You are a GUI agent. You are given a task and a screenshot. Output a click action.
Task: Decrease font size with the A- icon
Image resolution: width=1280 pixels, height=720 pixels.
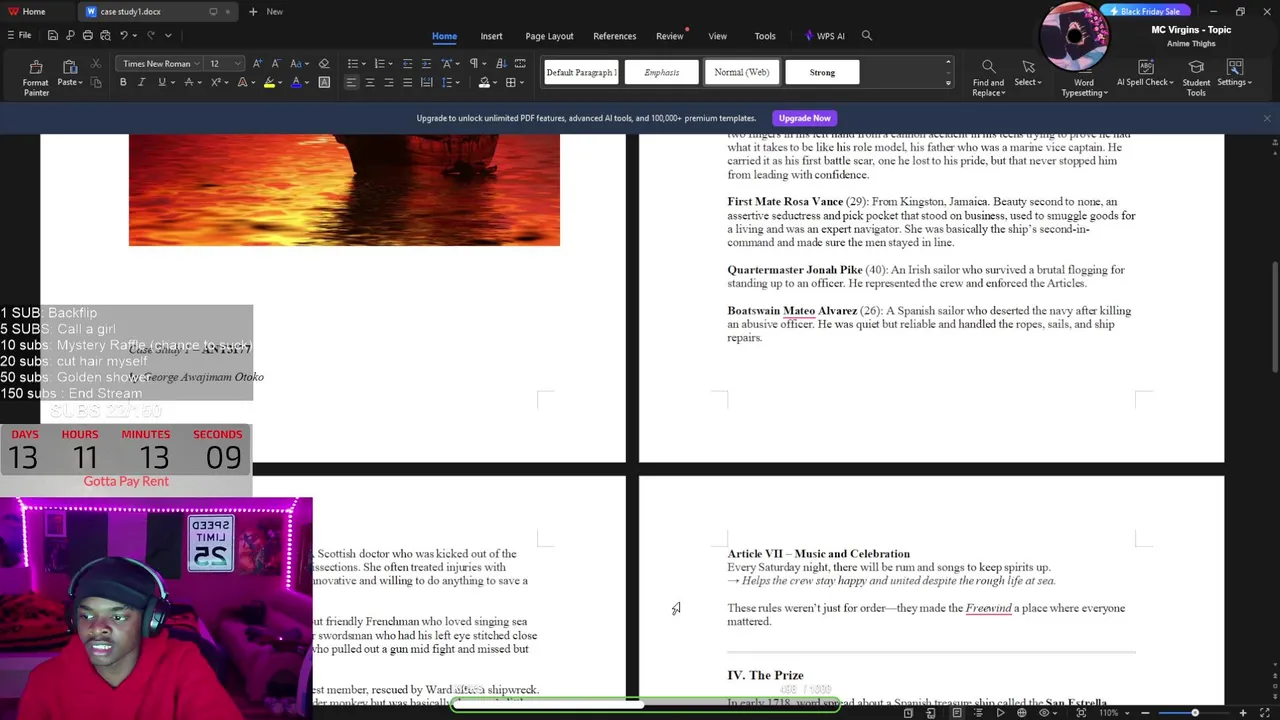[x=276, y=64]
